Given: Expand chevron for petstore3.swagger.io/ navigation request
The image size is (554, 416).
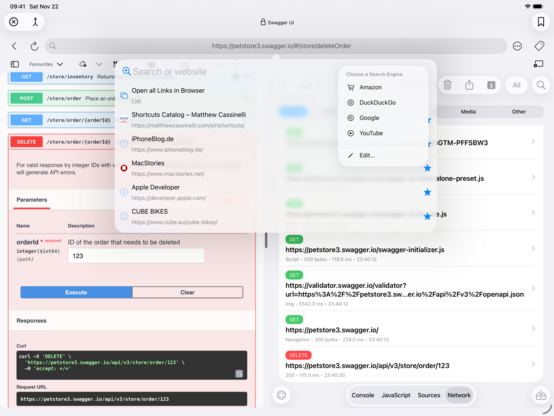Looking at the screenshot, I should pos(533,329).
